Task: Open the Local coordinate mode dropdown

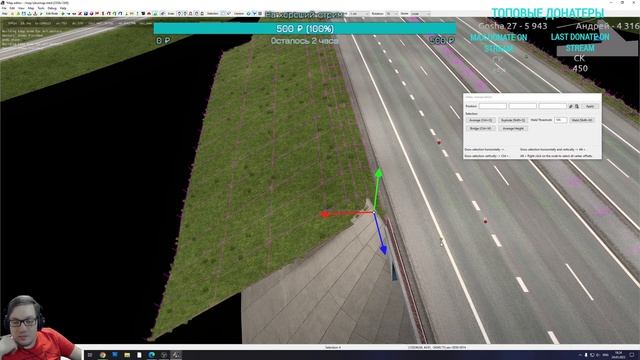Action: point(420,13)
